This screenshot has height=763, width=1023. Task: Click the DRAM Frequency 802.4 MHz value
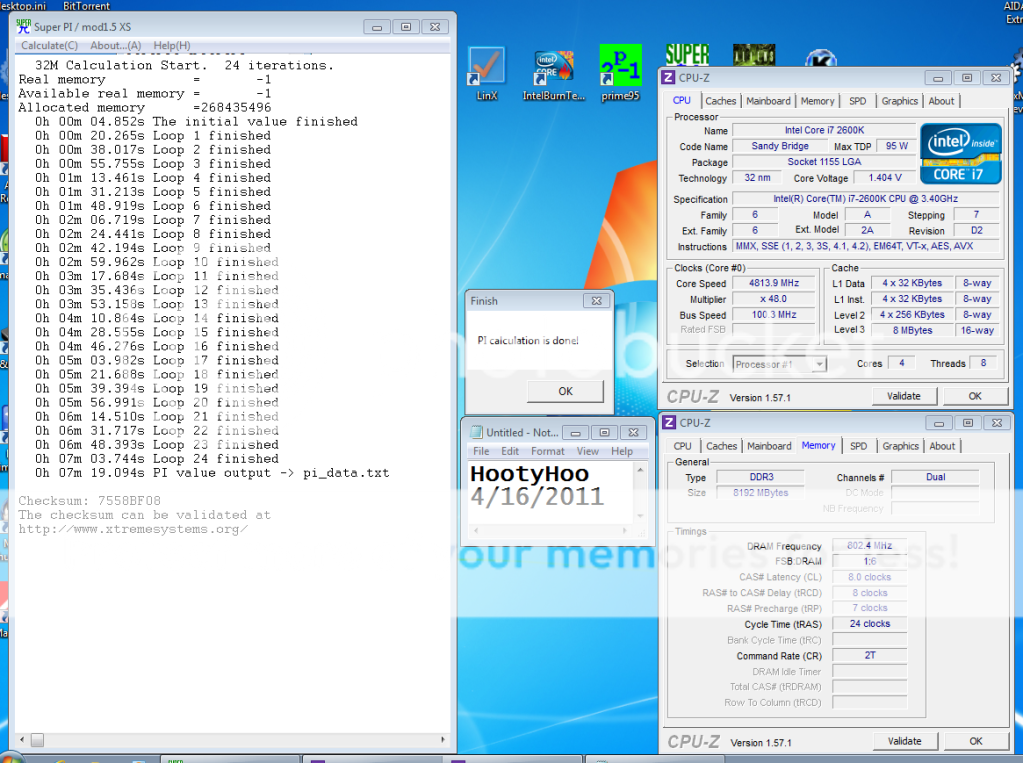(x=869, y=546)
